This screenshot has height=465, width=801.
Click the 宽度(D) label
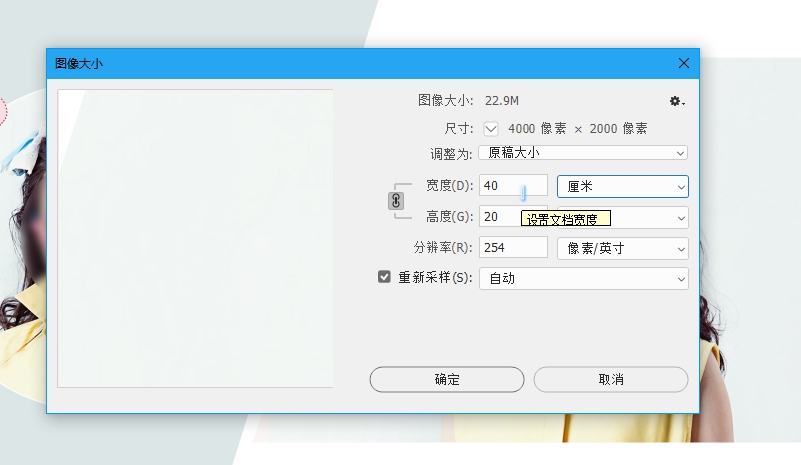450,185
